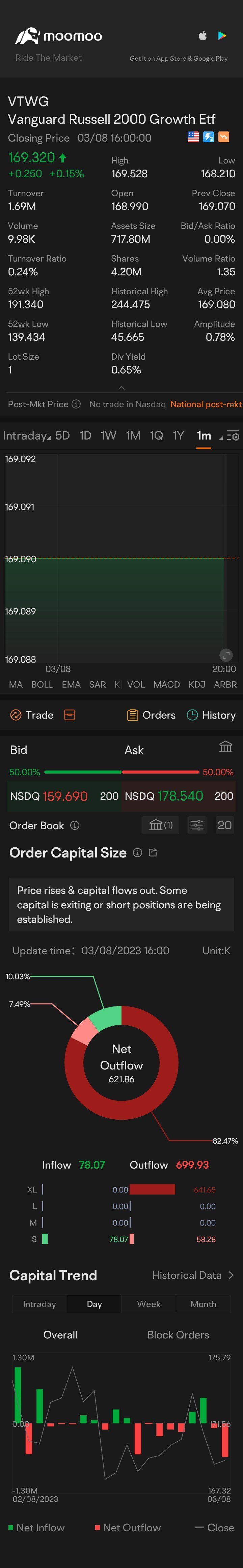Open Historical Data chevron
The height and width of the screenshot is (1568, 243).
pyautogui.click(x=231, y=1275)
